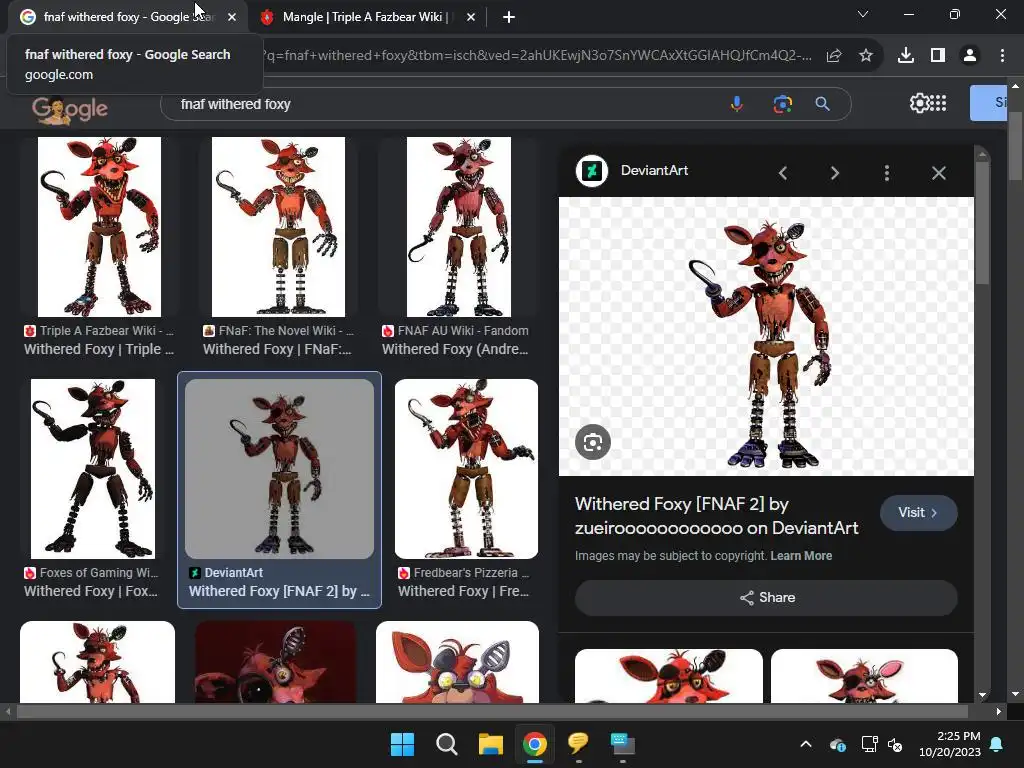Click the Share button in preview panel
This screenshot has height=768, width=1024.
pyautogui.click(x=766, y=598)
